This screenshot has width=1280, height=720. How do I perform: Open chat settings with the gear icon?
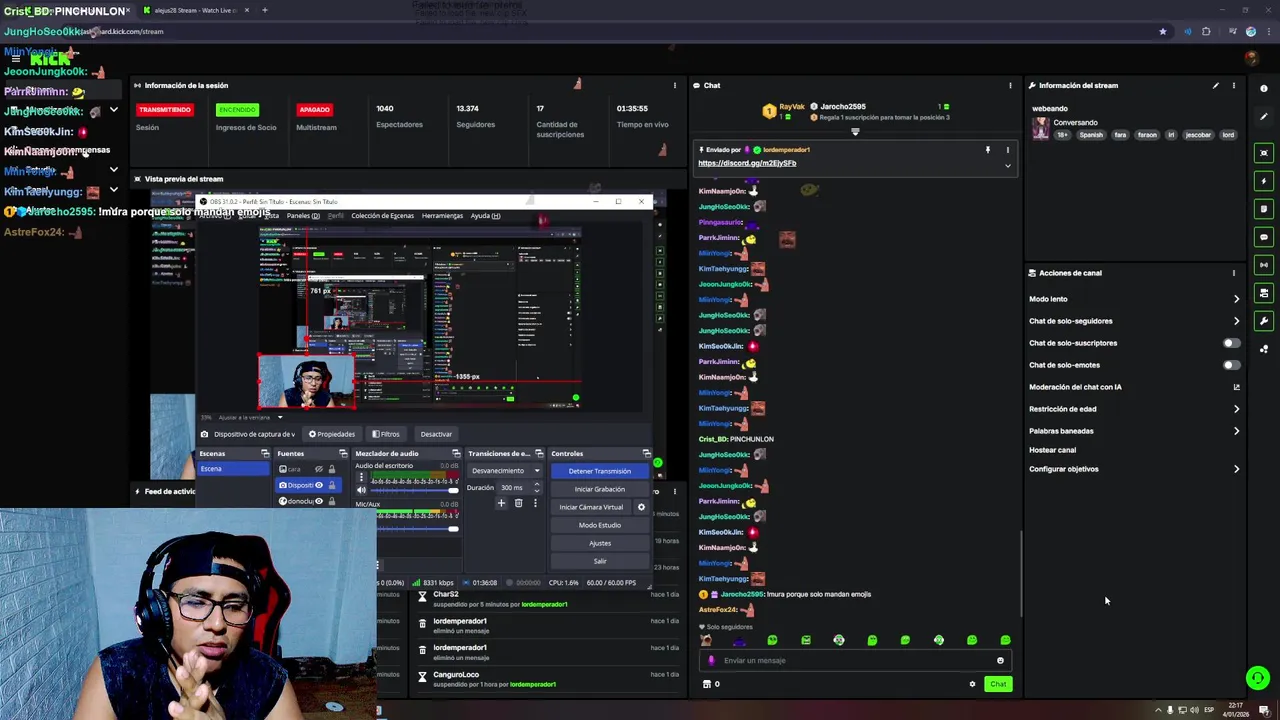coord(972,684)
